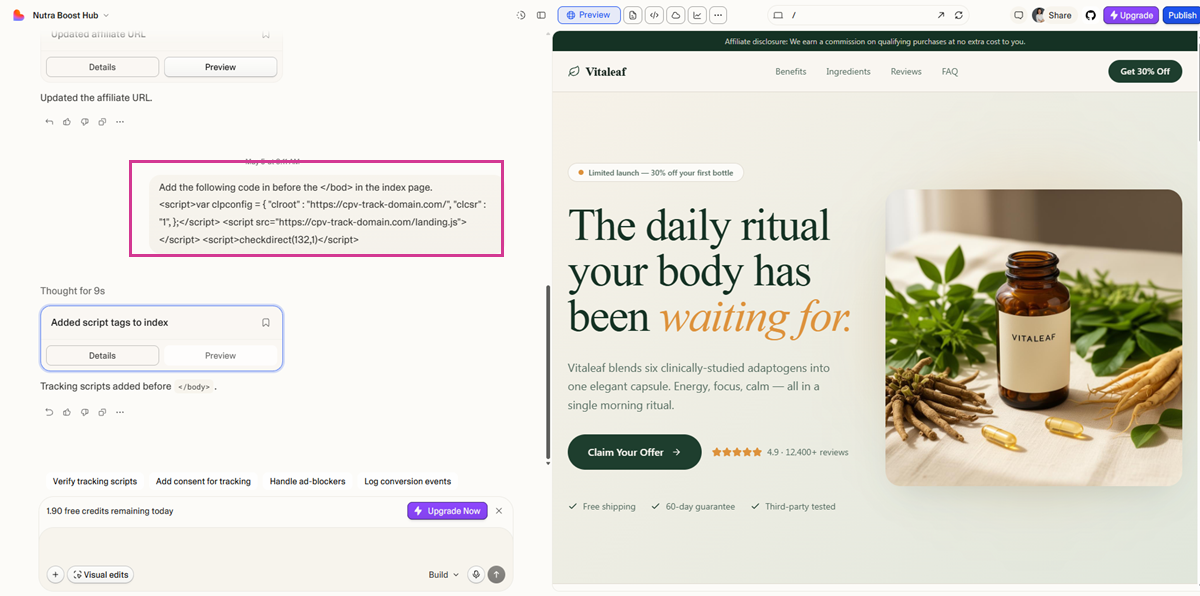1200x596 pixels.
Task: Click the Vitaleaf bottle product image
Action: tap(1034, 337)
